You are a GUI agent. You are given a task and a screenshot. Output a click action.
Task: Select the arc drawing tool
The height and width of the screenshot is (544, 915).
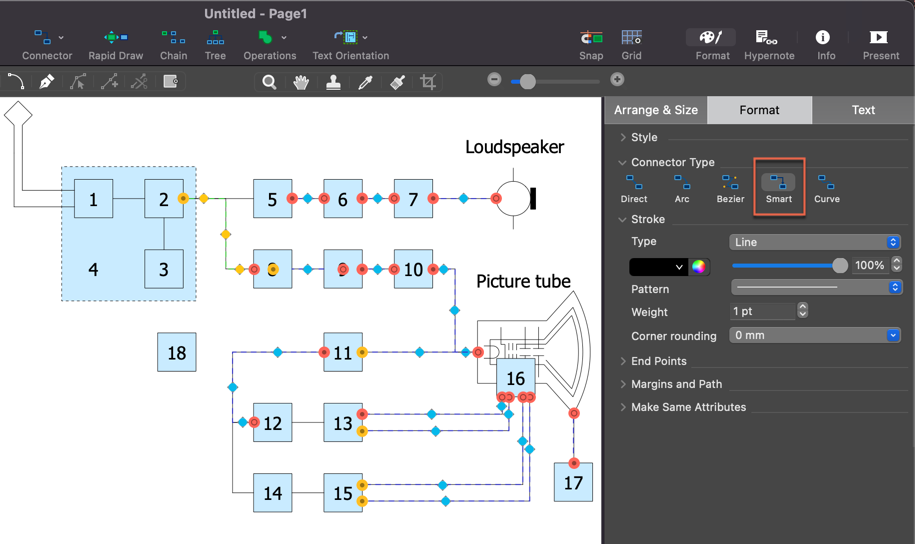pyautogui.click(x=16, y=82)
